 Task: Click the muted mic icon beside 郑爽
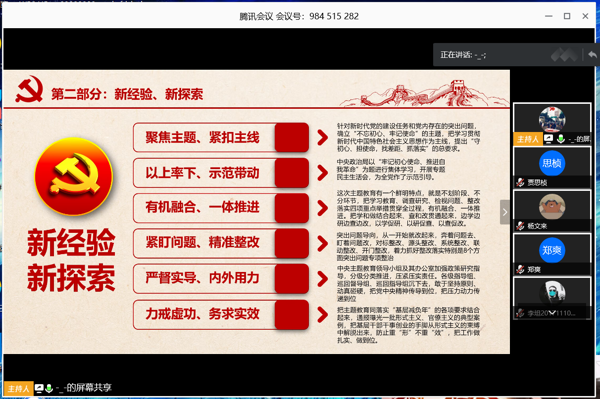520,270
